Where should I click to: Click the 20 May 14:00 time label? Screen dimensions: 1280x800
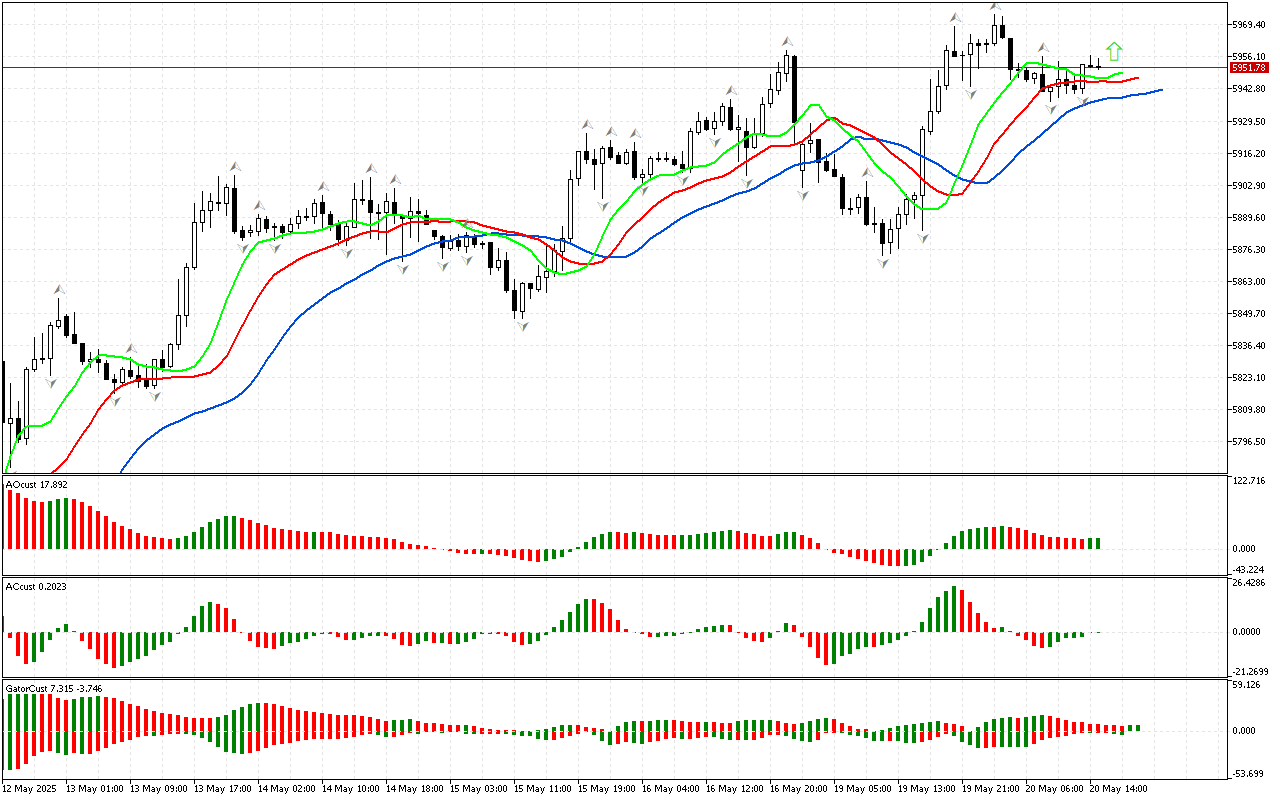click(x=1118, y=788)
